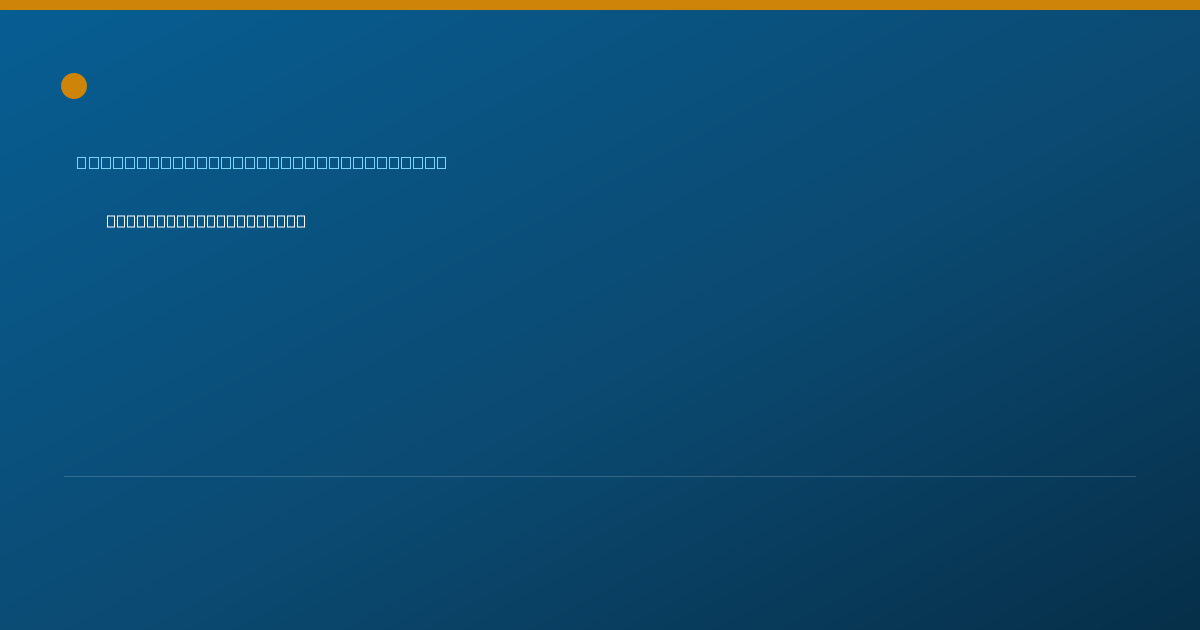The height and width of the screenshot is (630, 1200).
Task: Click the first box of the light blue text line
Action: (x=82, y=162)
